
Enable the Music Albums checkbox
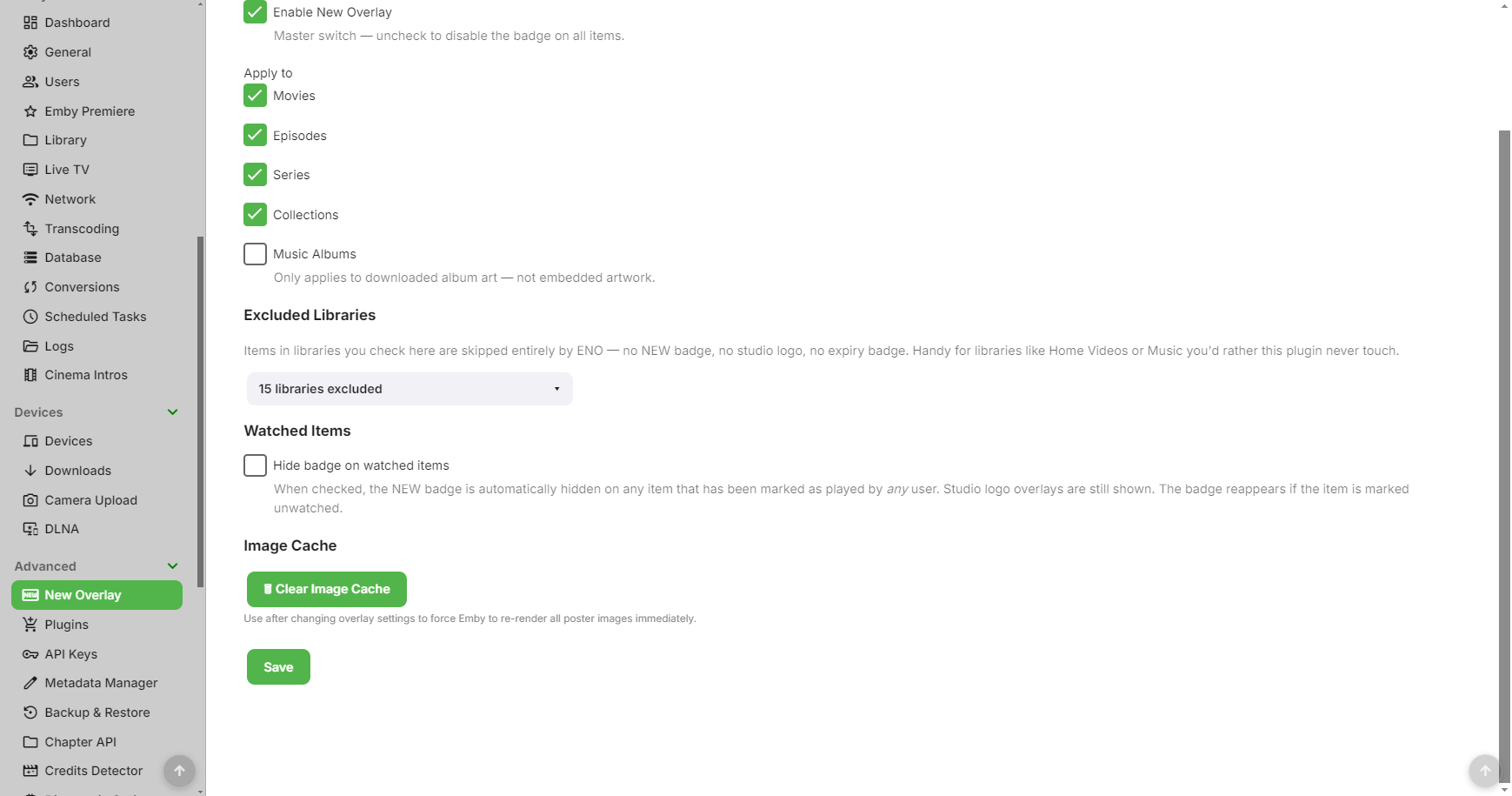point(255,254)
